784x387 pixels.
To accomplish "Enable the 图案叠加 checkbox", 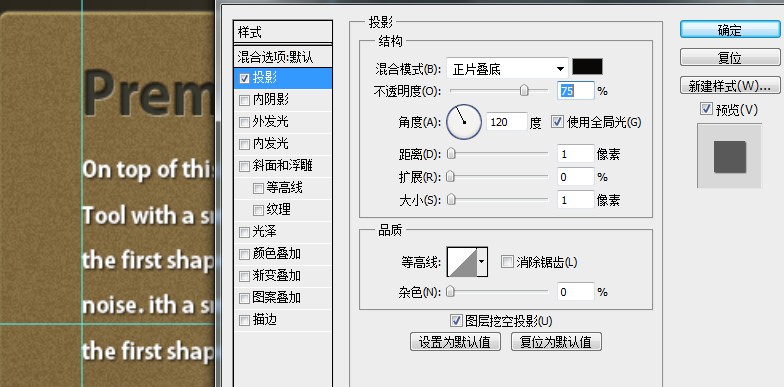I will tap(244, 298).
